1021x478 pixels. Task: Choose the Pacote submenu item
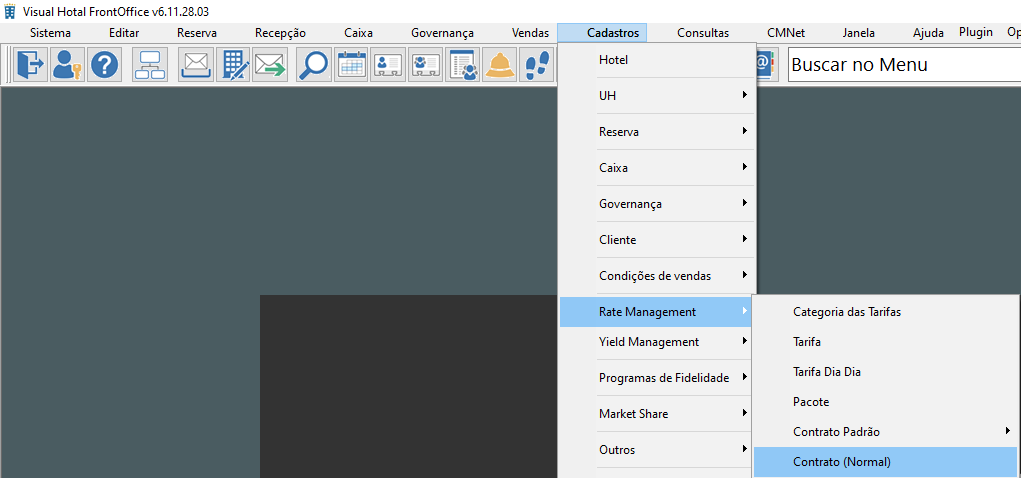click(885, 402)
